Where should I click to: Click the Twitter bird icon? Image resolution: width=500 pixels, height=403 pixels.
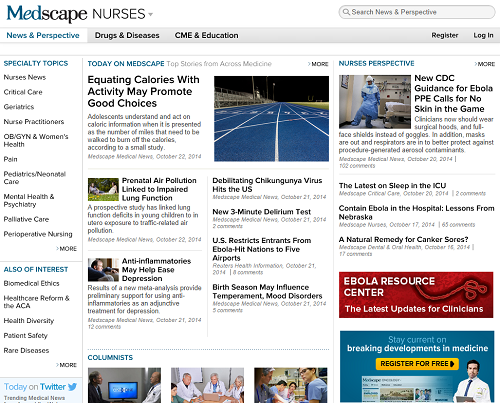(72, 387)
